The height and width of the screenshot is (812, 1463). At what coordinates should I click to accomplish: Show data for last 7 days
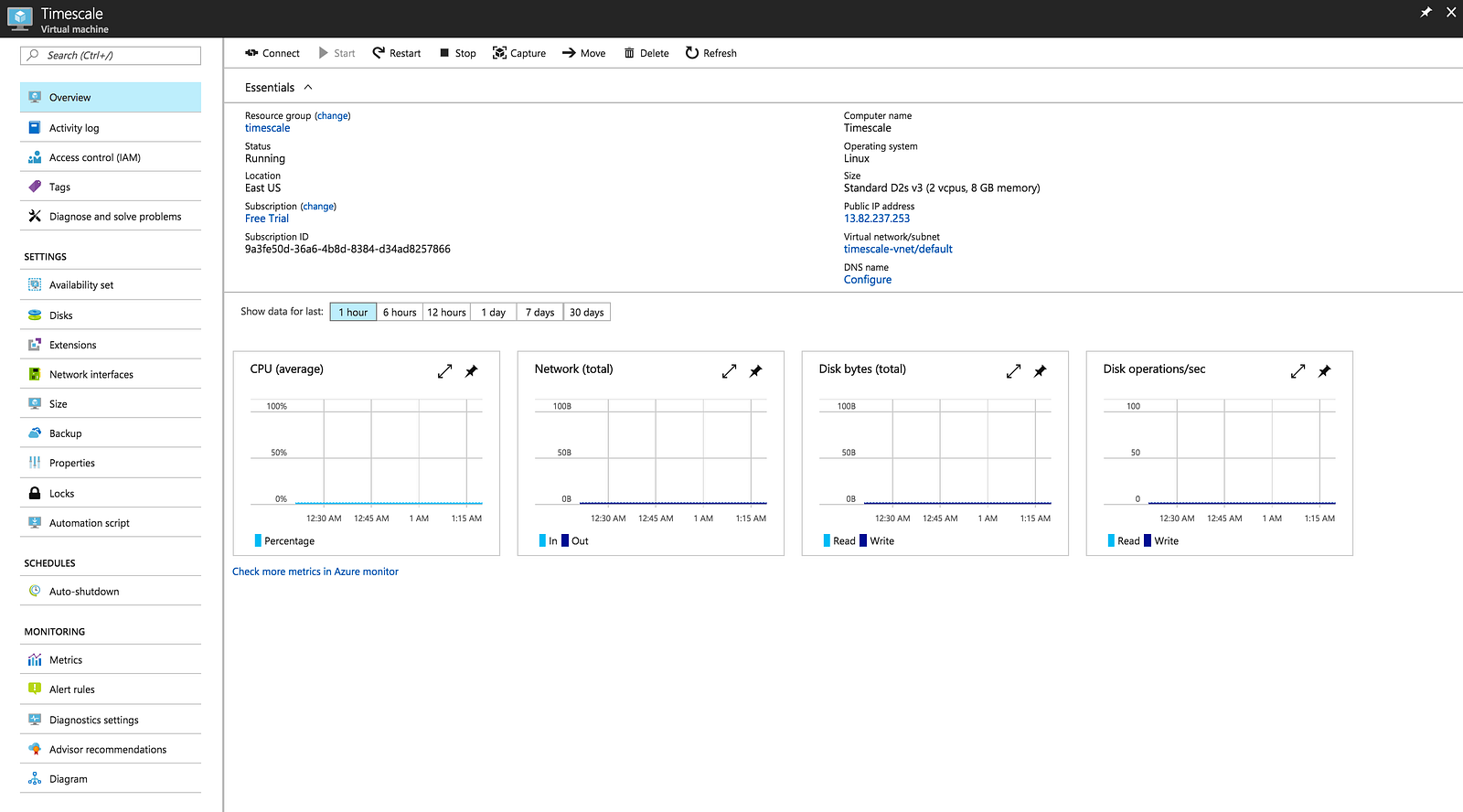pyautogui.click(x=539, y=312)
